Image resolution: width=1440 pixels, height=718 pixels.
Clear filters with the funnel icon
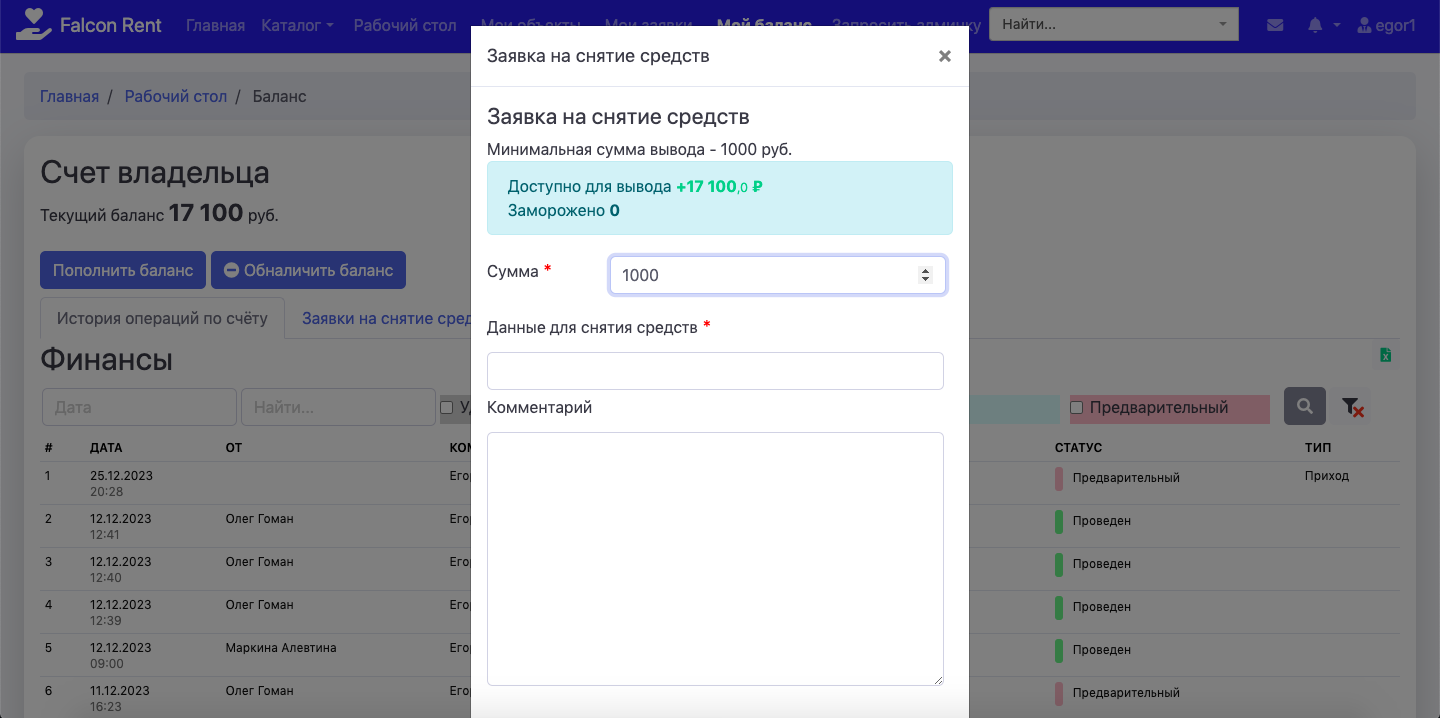click(x=1351, y=407)
